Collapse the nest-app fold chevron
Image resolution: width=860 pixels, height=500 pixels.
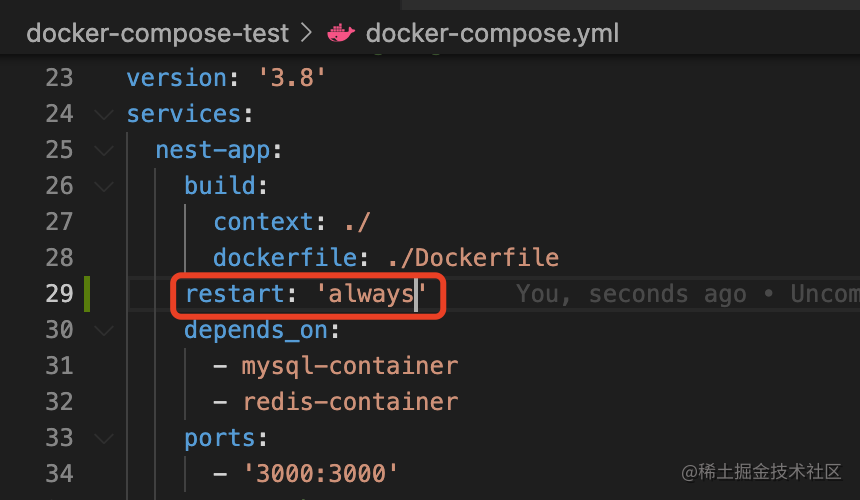click(104, 150)
